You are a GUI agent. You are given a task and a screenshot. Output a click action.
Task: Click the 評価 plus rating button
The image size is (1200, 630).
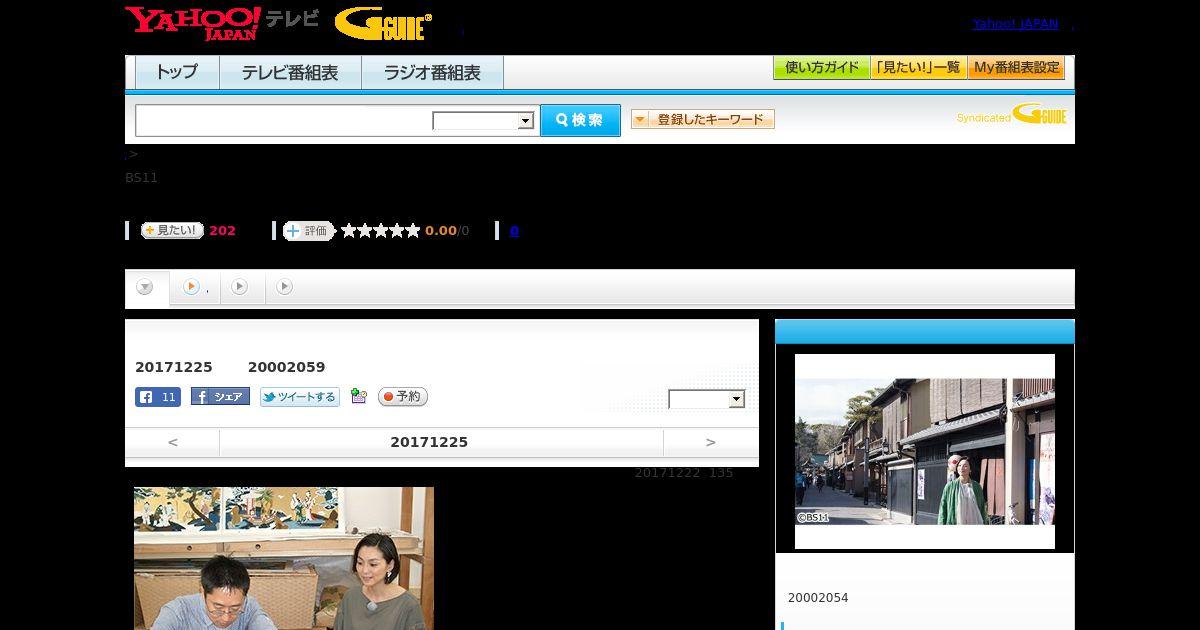pyautogui.click(x=308, y=231)
